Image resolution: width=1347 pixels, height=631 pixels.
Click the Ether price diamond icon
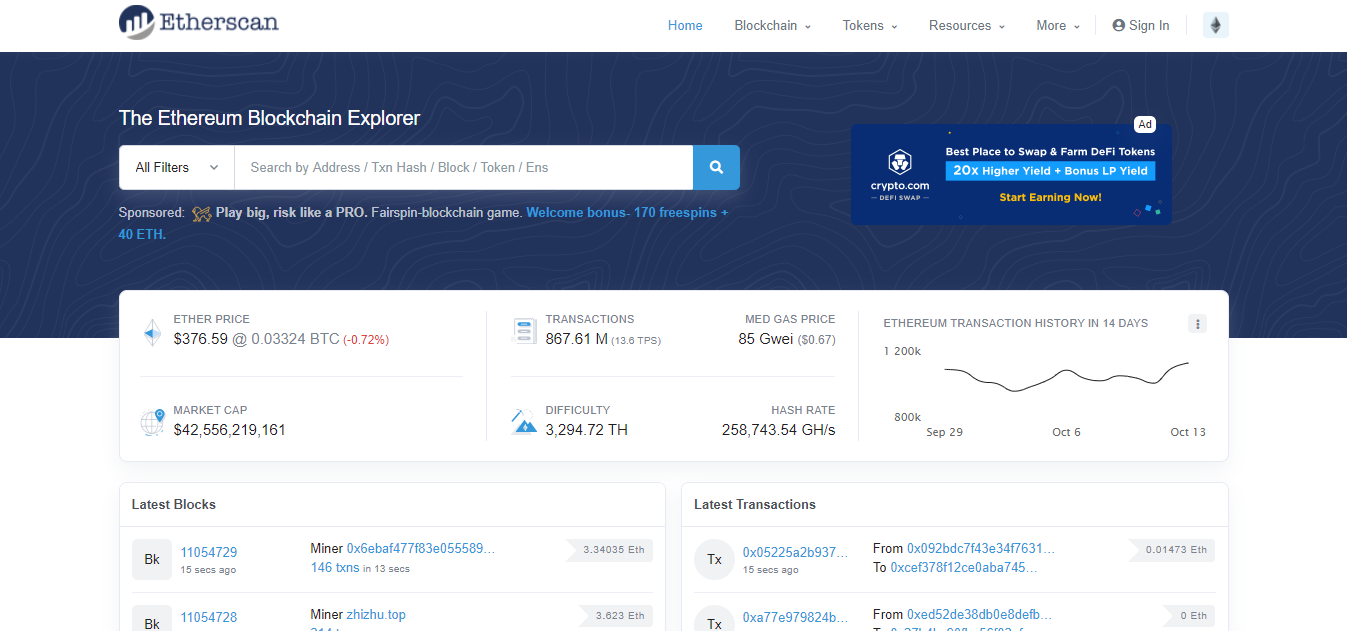pyautogui.click(x=152, y=332)
